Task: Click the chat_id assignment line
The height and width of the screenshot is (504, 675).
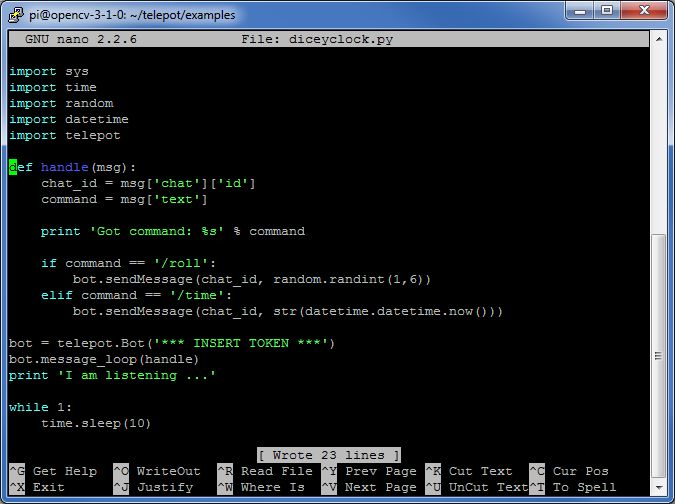Action: pos(148,183)
